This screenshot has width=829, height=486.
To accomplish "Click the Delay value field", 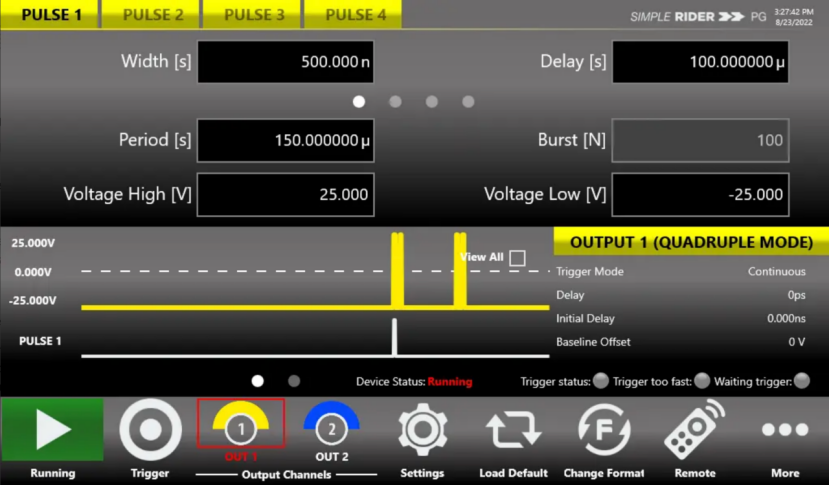I will pyautogui.click(x=700, y=62).
